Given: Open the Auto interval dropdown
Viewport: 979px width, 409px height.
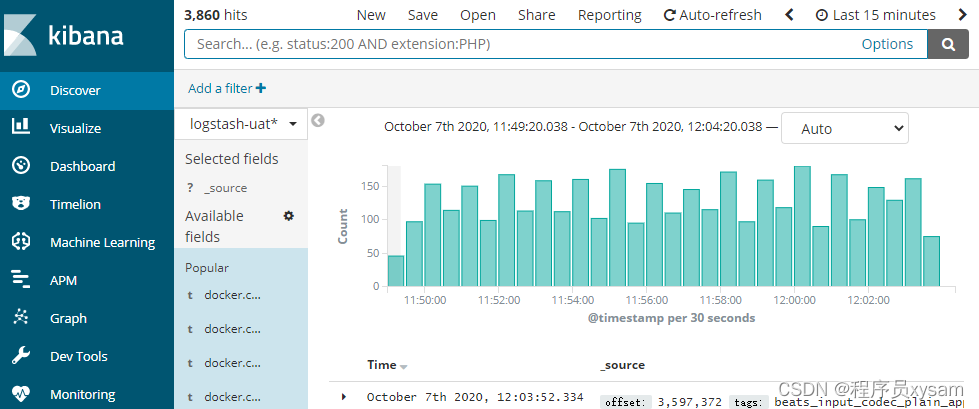Looking at the screenshot, I should point(845,129).
